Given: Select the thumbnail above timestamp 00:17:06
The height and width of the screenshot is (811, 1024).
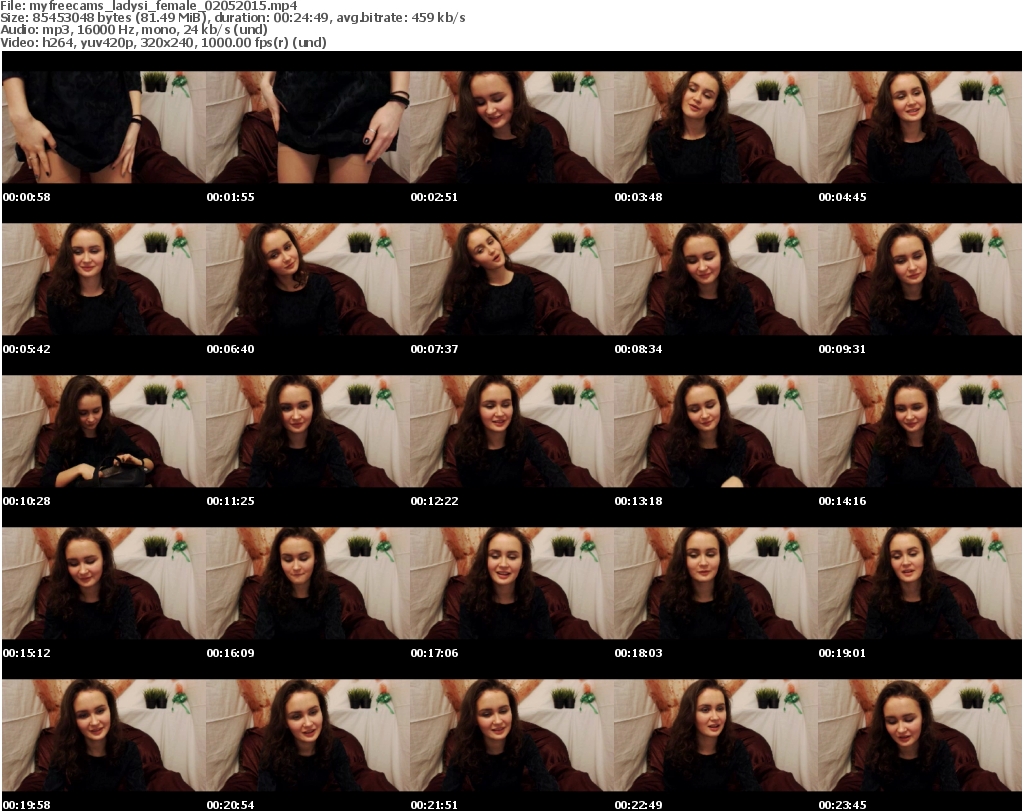Looking at the screenshot, I should (512, 583).
